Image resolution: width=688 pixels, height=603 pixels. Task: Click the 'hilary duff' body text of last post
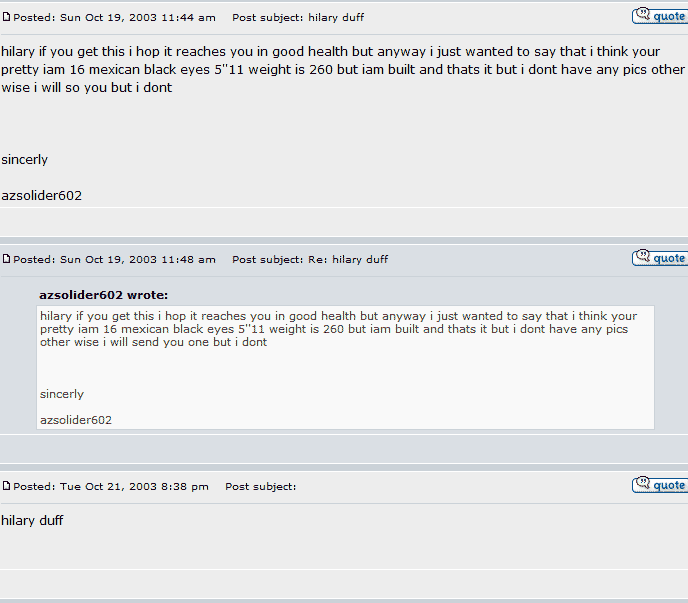pyautogui.click(x=32, y=520)
